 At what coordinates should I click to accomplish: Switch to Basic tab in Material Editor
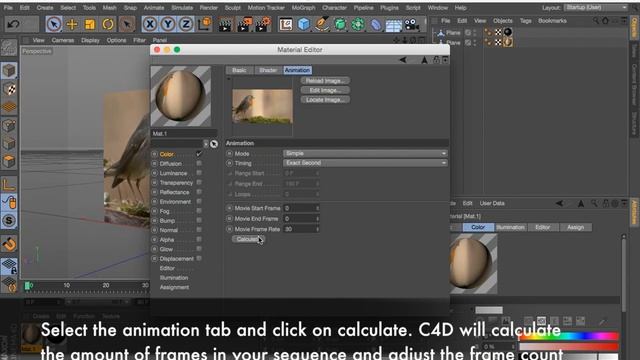pos(239,70)
